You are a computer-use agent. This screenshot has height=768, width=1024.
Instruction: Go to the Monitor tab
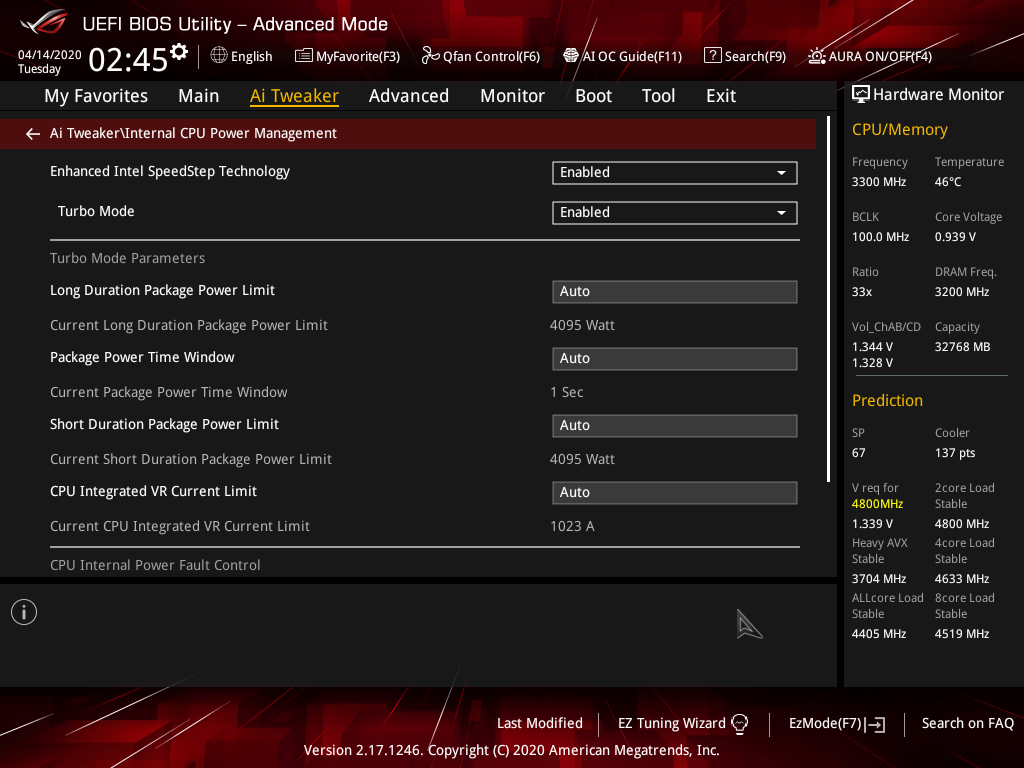513,96
